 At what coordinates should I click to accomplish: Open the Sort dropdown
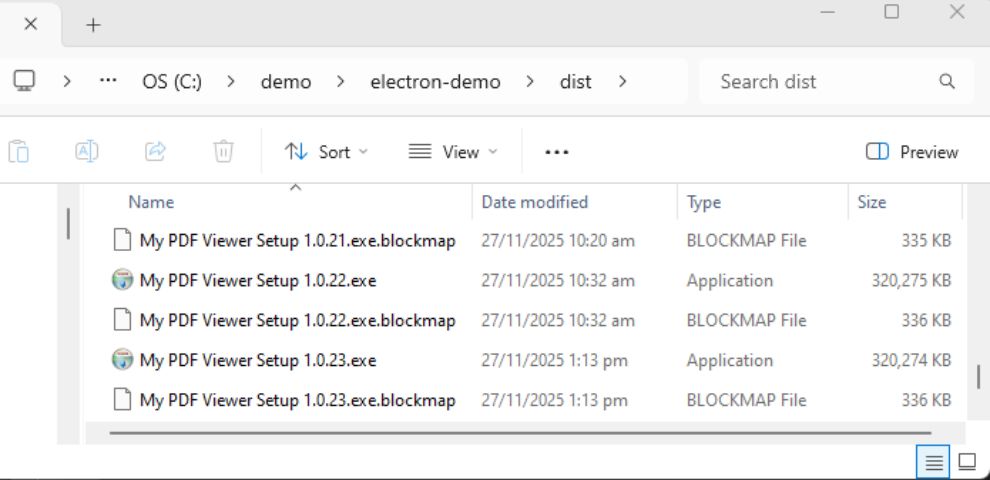pyautogui.click(x=326, y=152)
